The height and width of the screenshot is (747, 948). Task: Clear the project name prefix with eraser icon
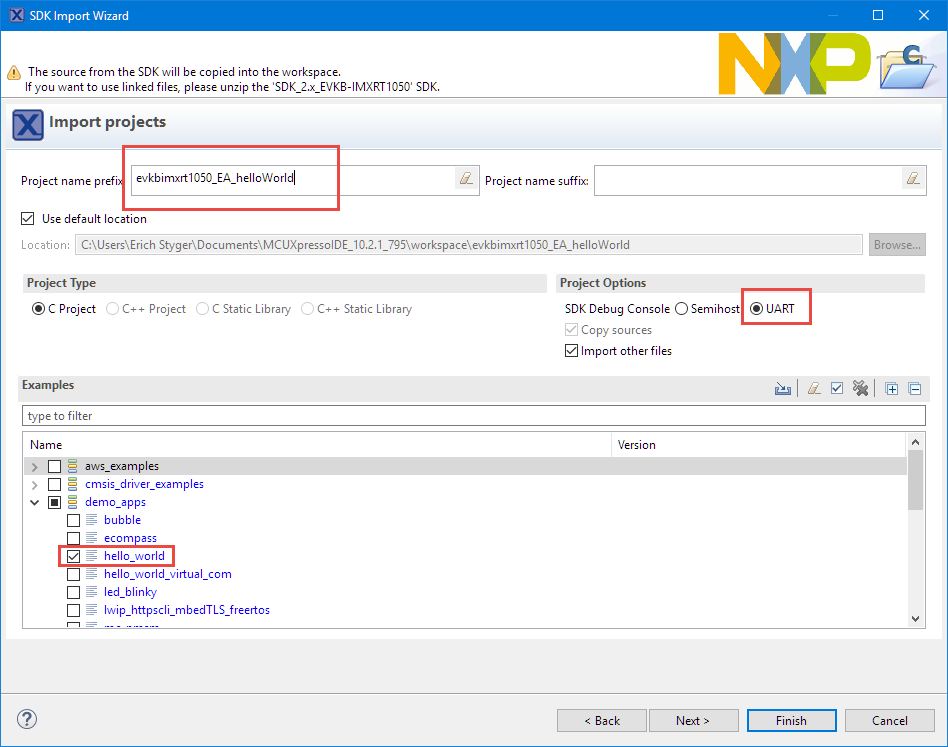465,179
